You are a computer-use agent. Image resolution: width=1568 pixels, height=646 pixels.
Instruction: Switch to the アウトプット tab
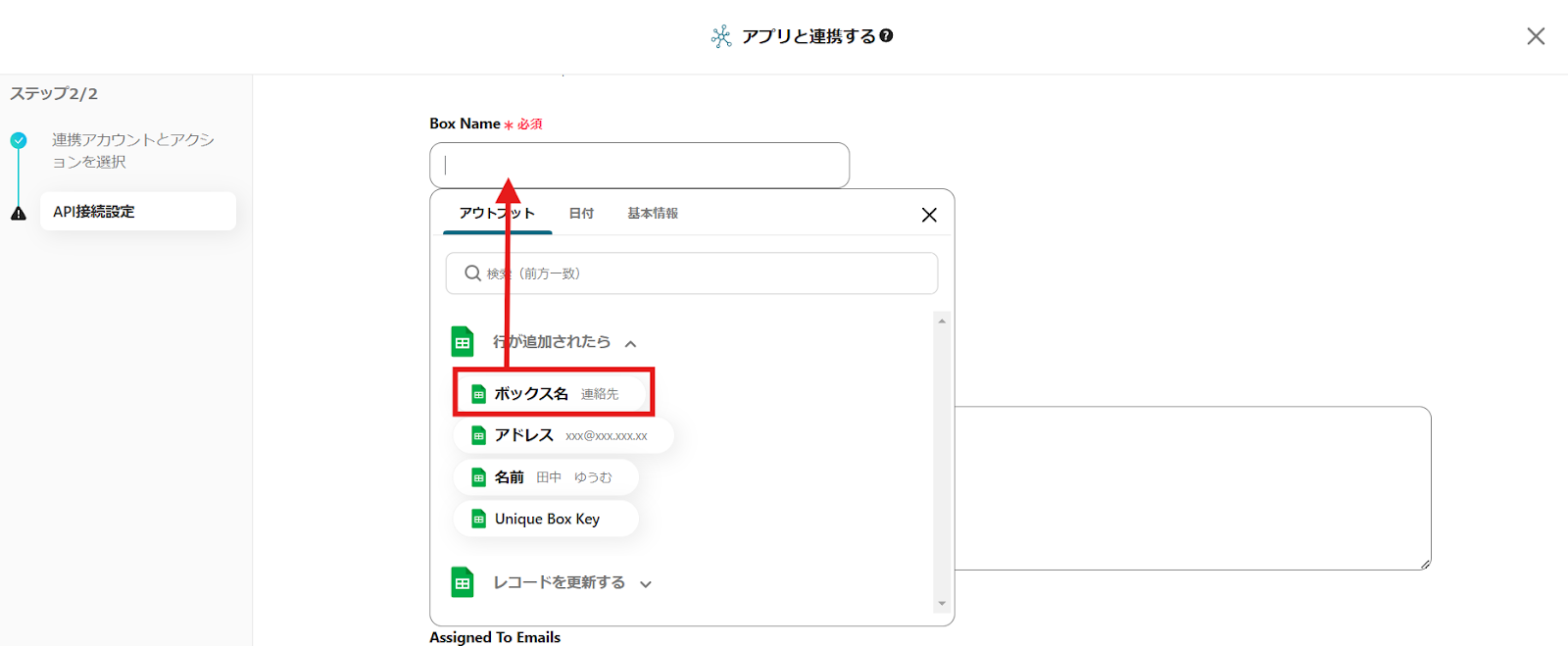tap(497, 213)
